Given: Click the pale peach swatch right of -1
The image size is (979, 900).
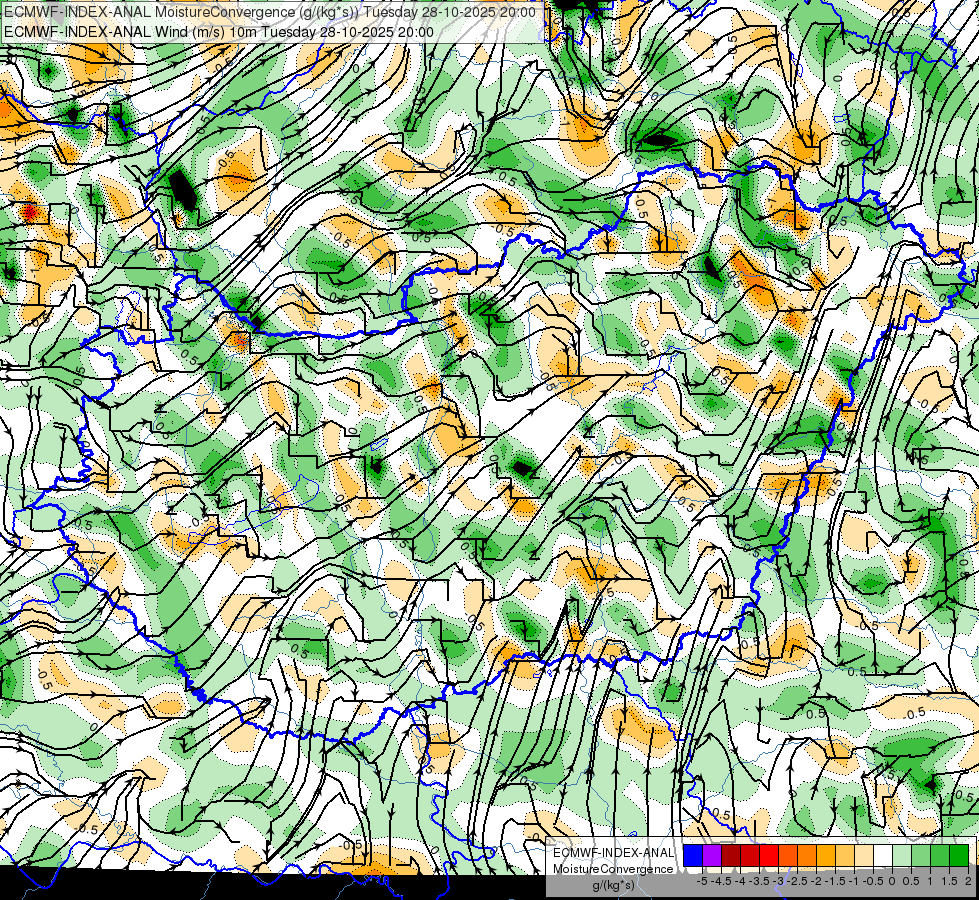Looking at the screenshot, I should tap(864, 856).
